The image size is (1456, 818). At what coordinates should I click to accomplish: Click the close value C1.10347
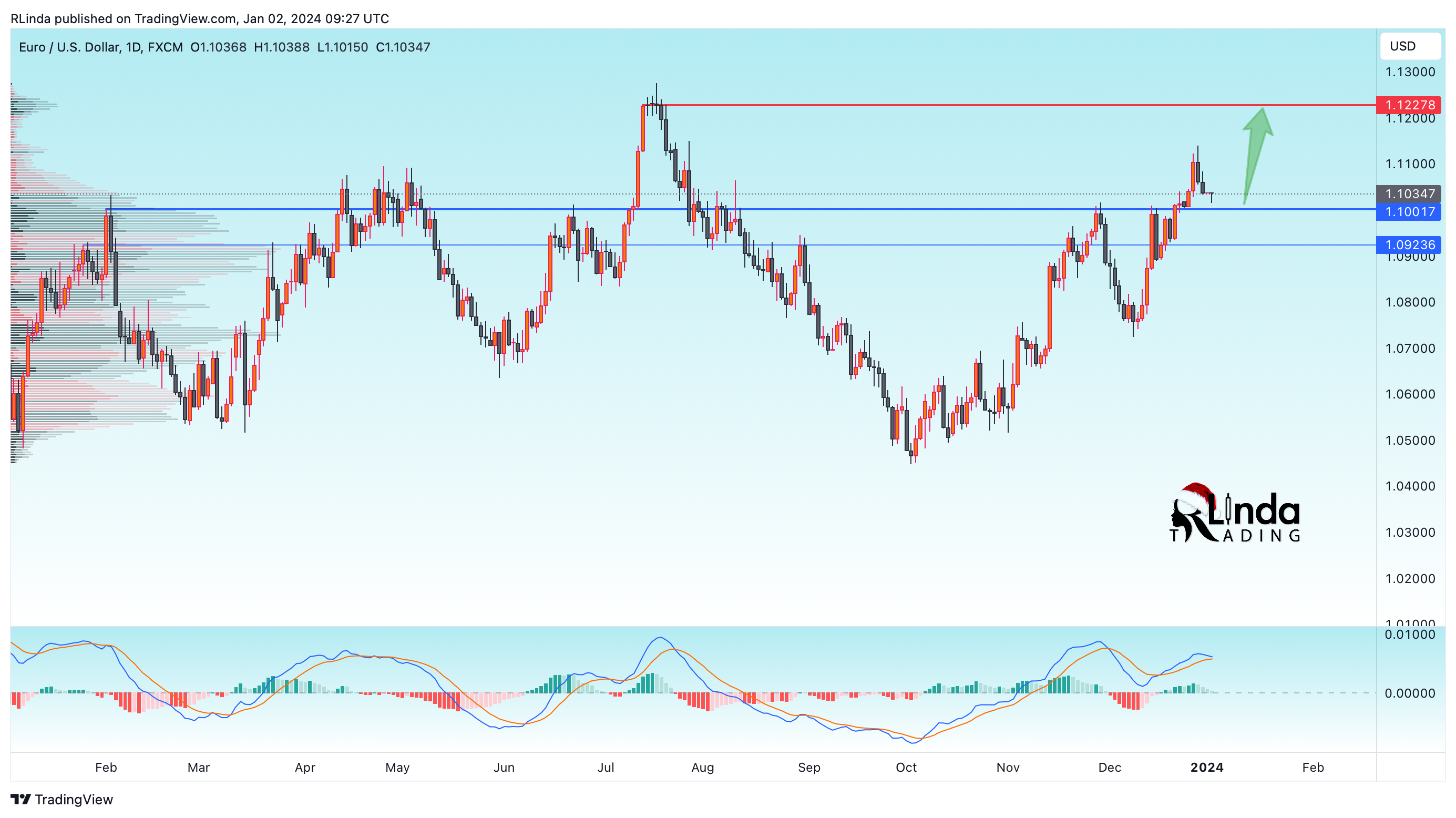403,47
